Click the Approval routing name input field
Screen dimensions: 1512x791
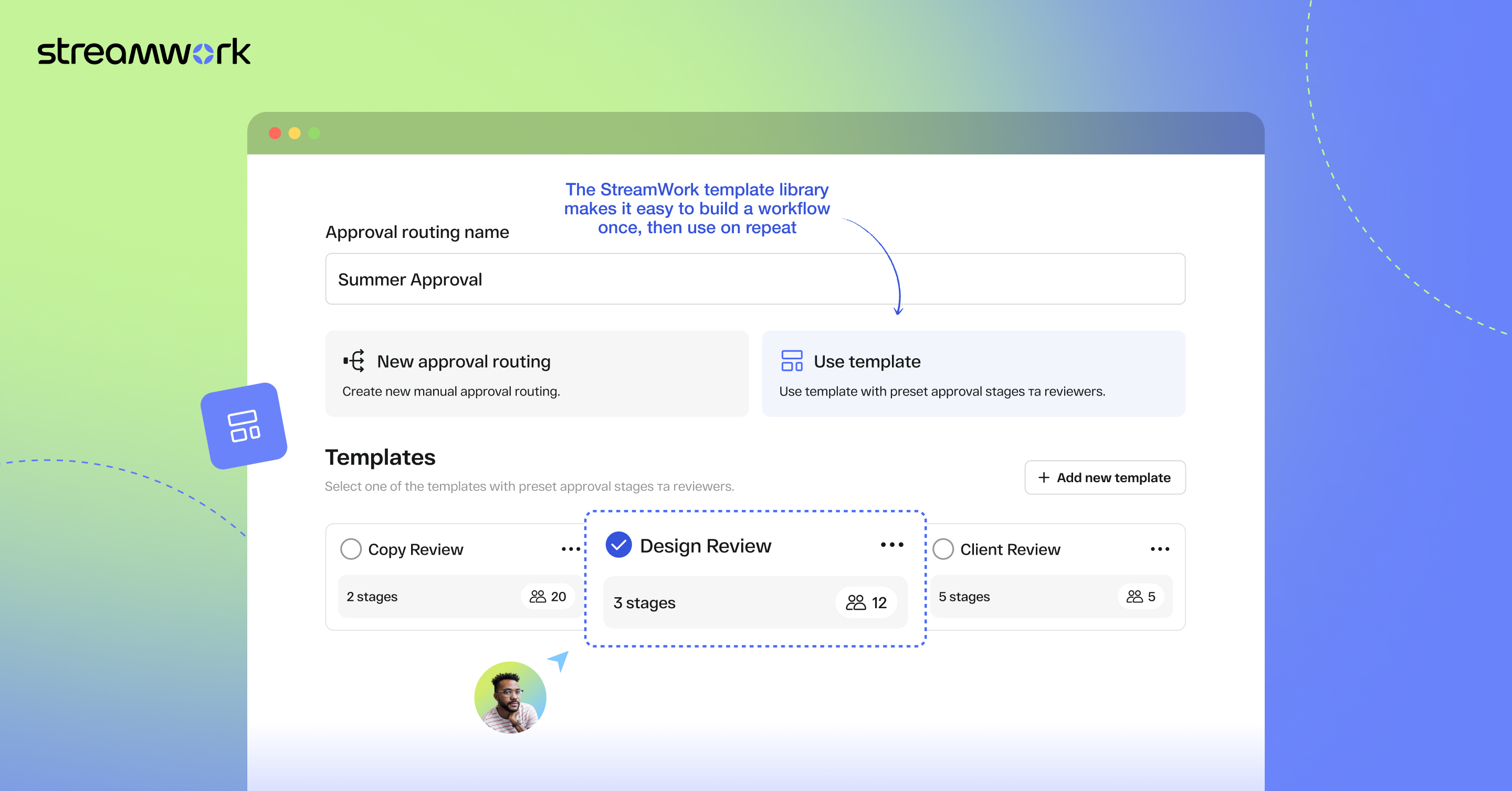(755, 279)
